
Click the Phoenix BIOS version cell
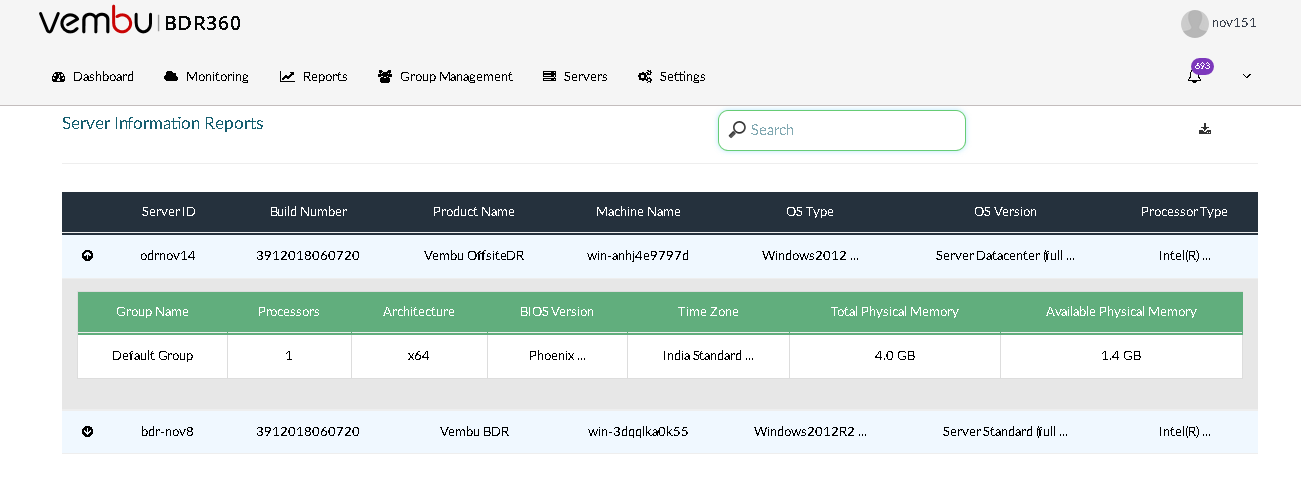(x=557, y=356)
